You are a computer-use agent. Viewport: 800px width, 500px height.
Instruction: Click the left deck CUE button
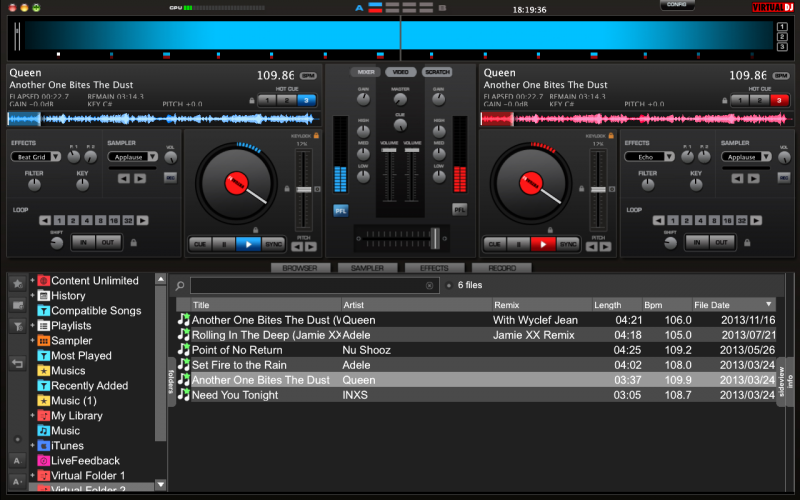(200, 244)
